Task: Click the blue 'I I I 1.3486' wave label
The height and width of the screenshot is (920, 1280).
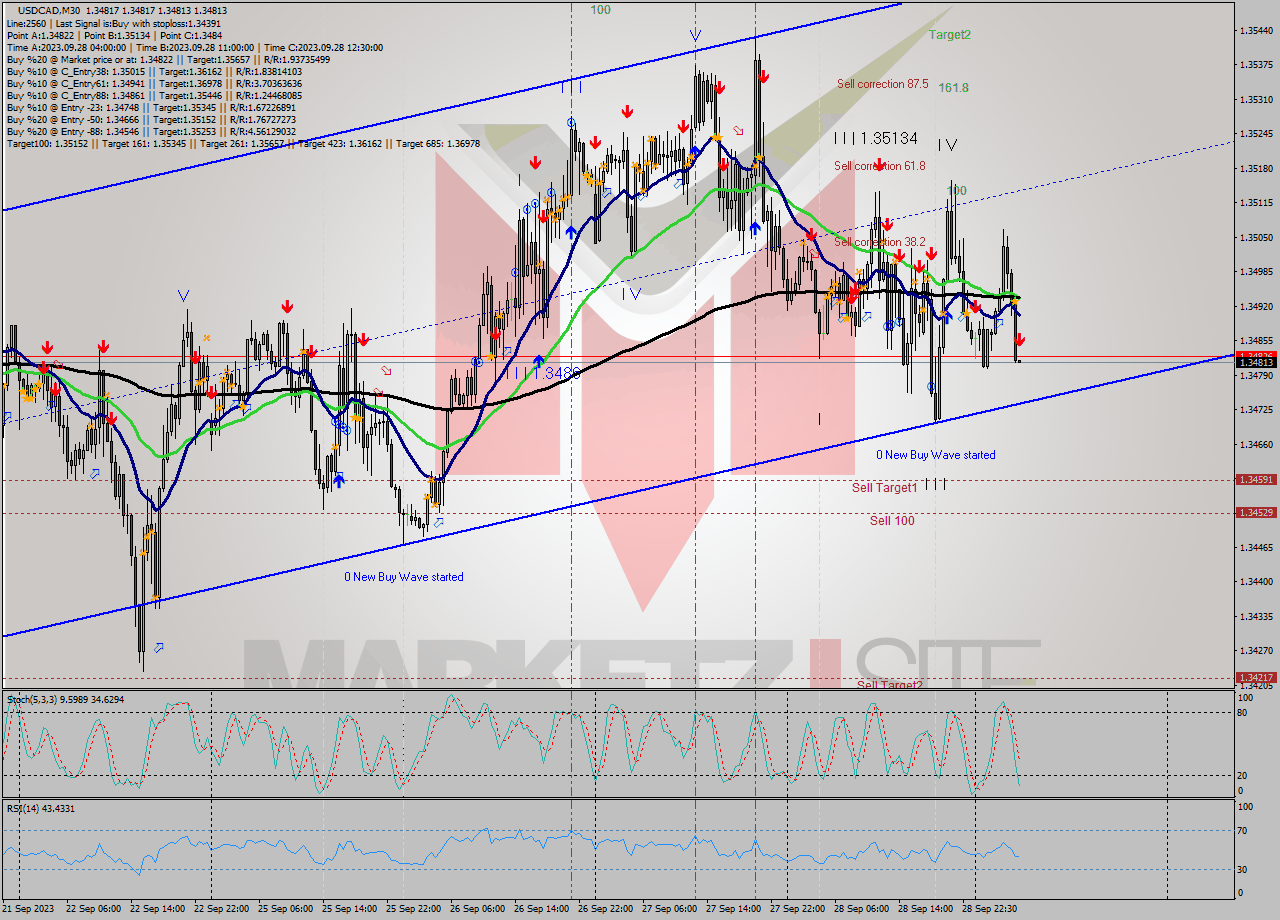Action: 543,373
